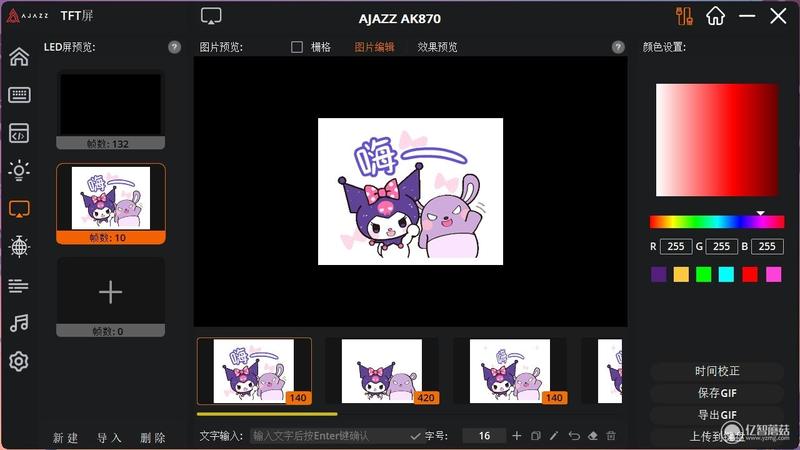Select the eraser tool
Screen dimensions: 800x450
(592, 436)
